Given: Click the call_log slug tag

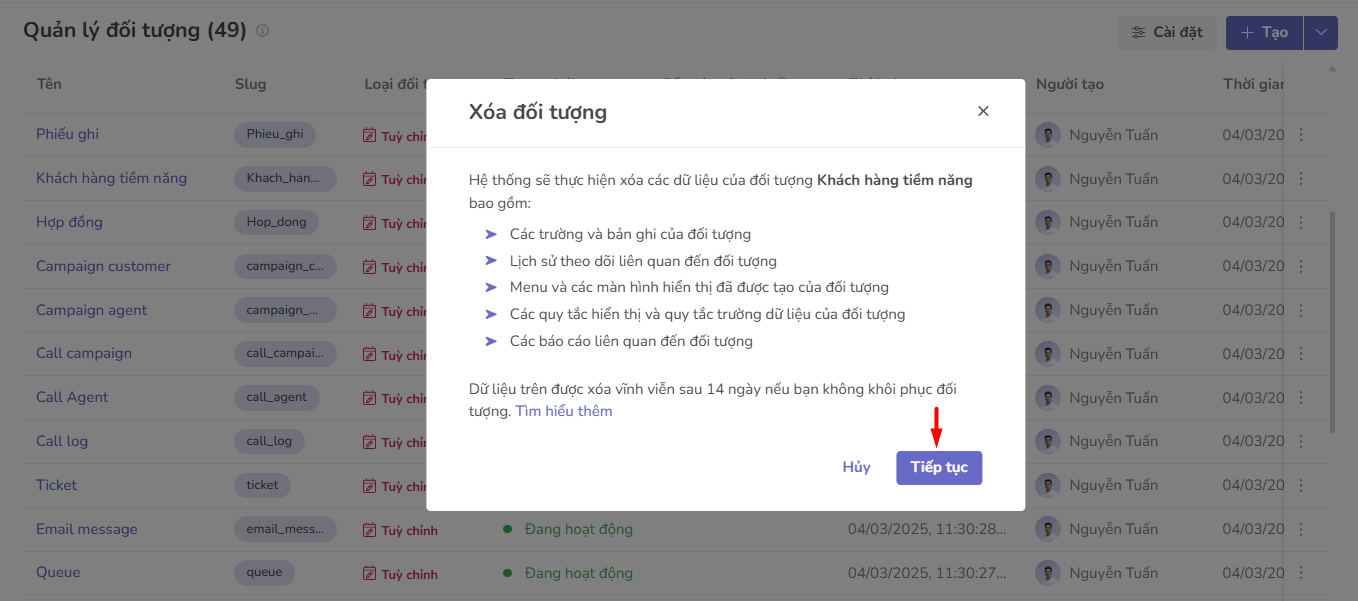Looking at the screenshot, I should tap(269, 441).
